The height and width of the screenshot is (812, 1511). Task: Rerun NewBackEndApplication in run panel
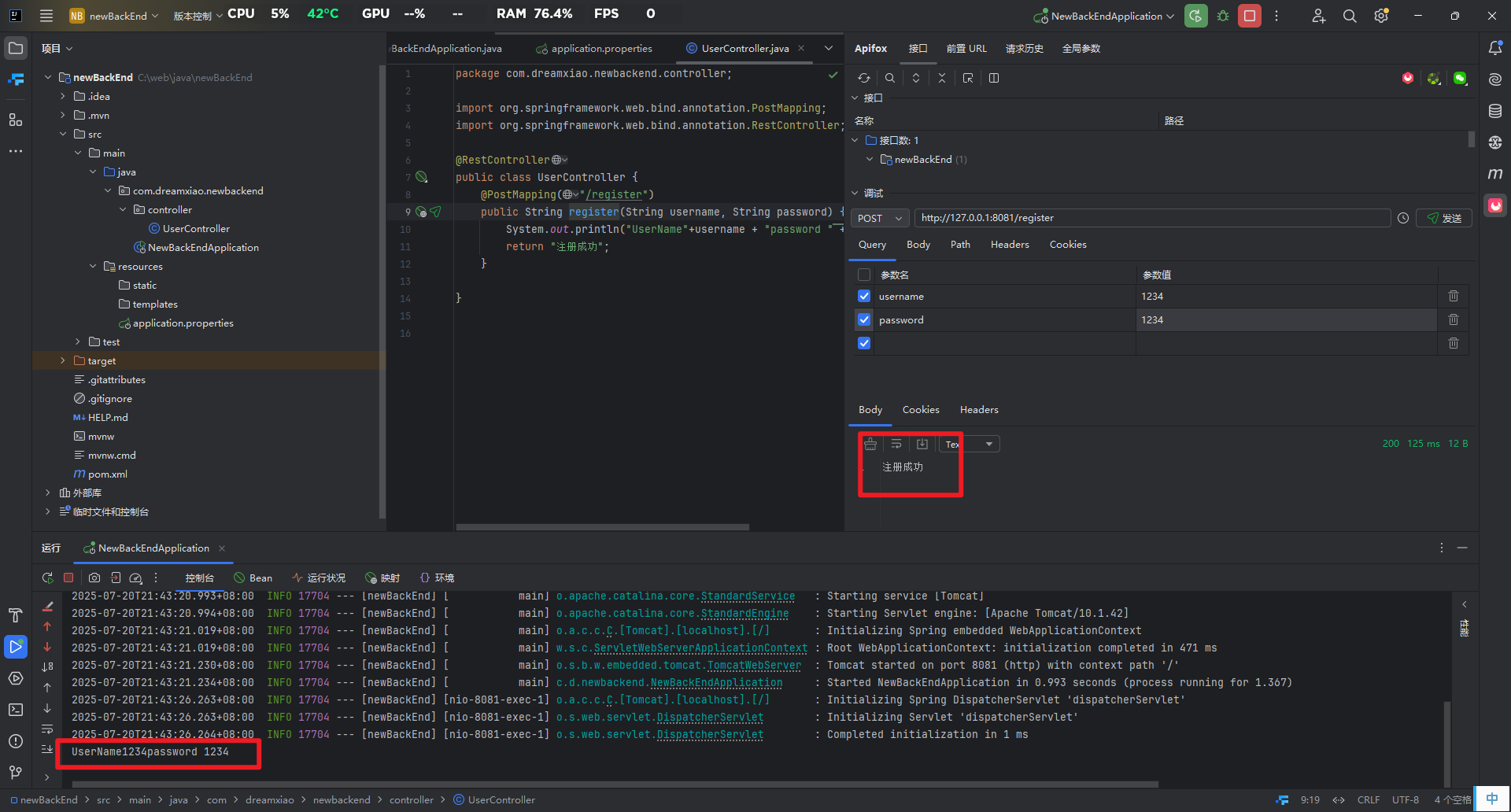[x=48, y=578]
